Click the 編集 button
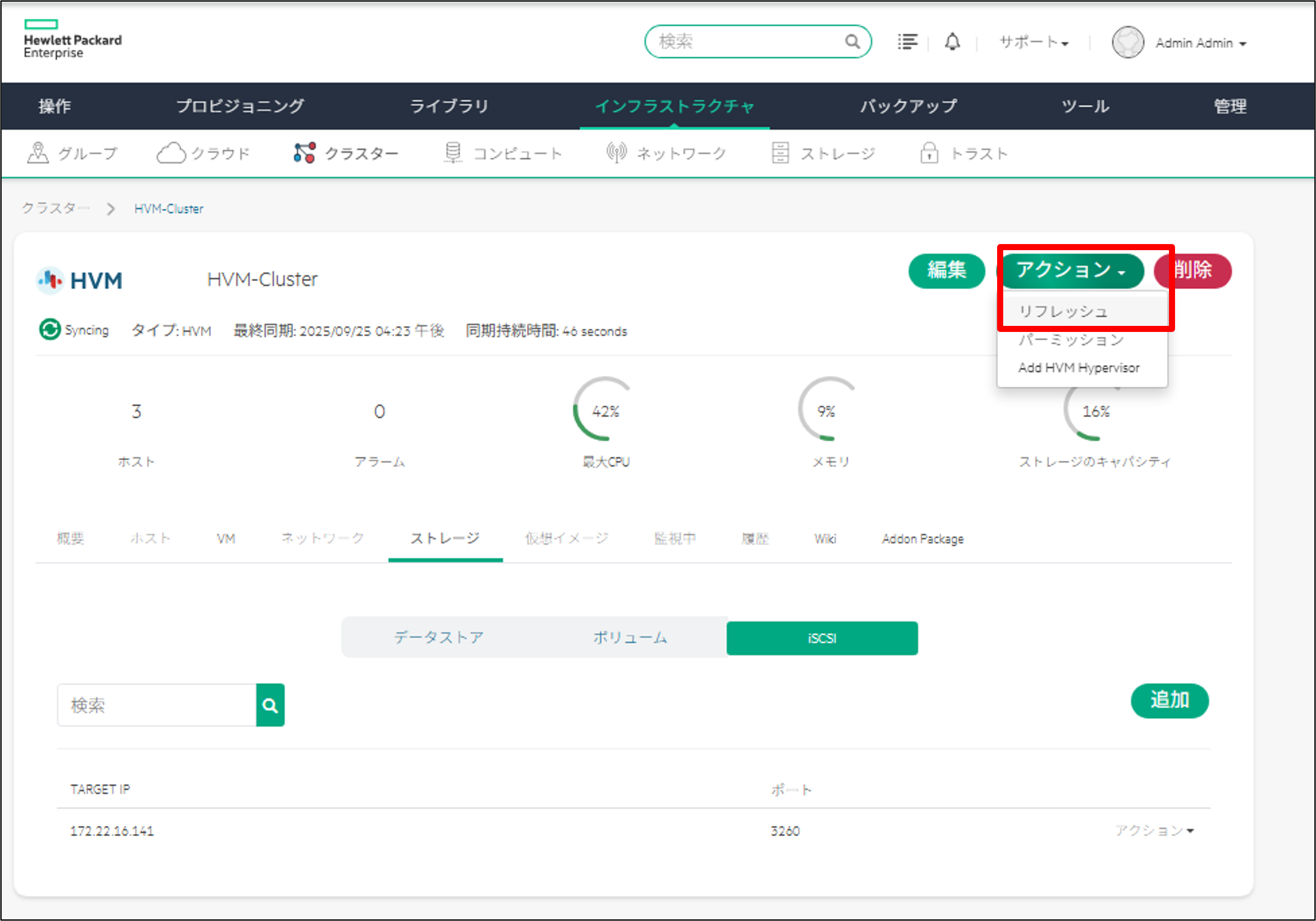 coord(946,271)
